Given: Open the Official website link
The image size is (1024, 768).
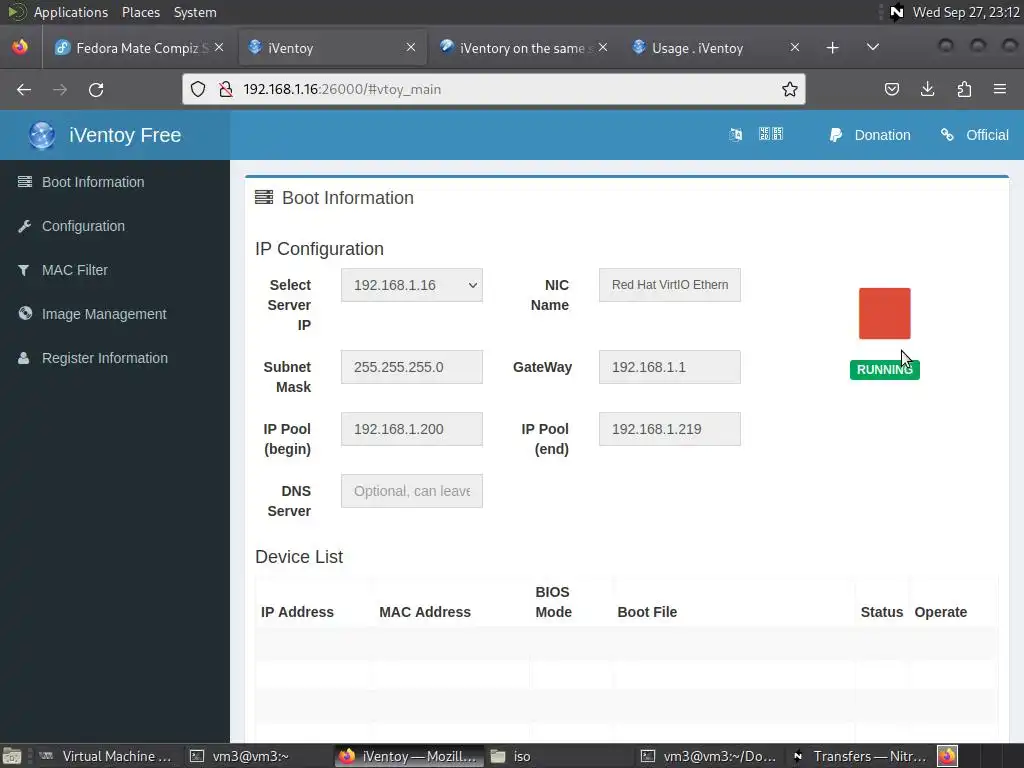Looking at the screenshot, I should pyautogui.click(x=974, y=135).
